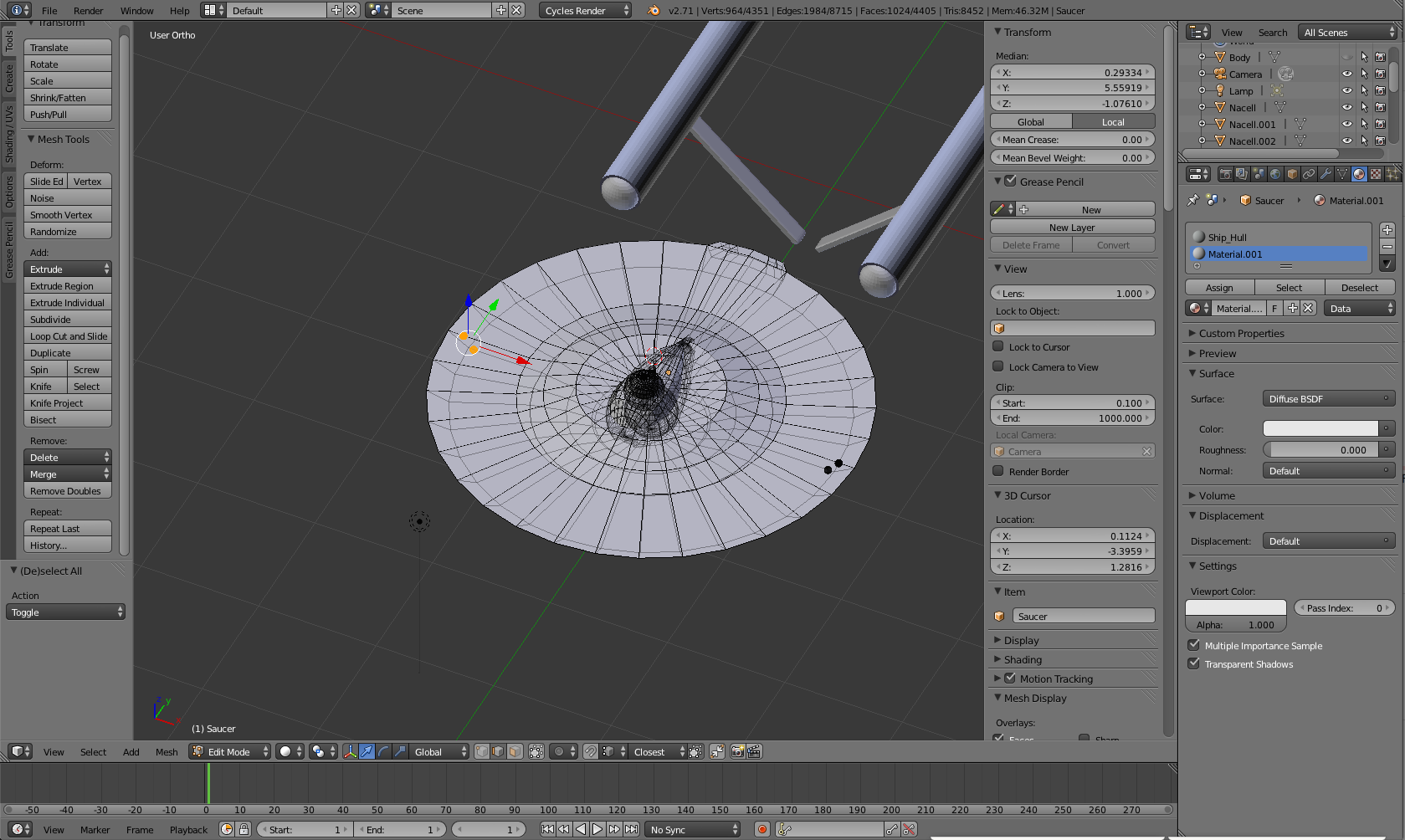Open the Playback menu in timeline
1405x840 pixels.
click(x=188, y=829)
